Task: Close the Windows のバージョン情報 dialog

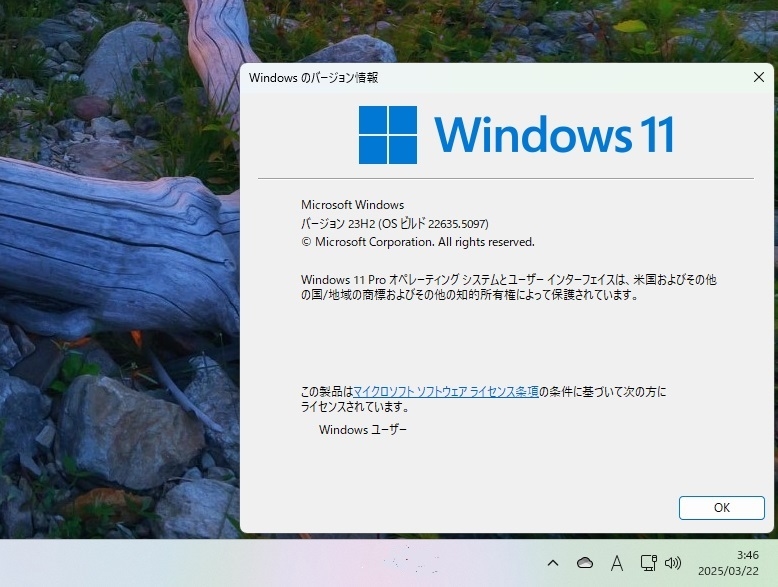Action: [759, 77]
